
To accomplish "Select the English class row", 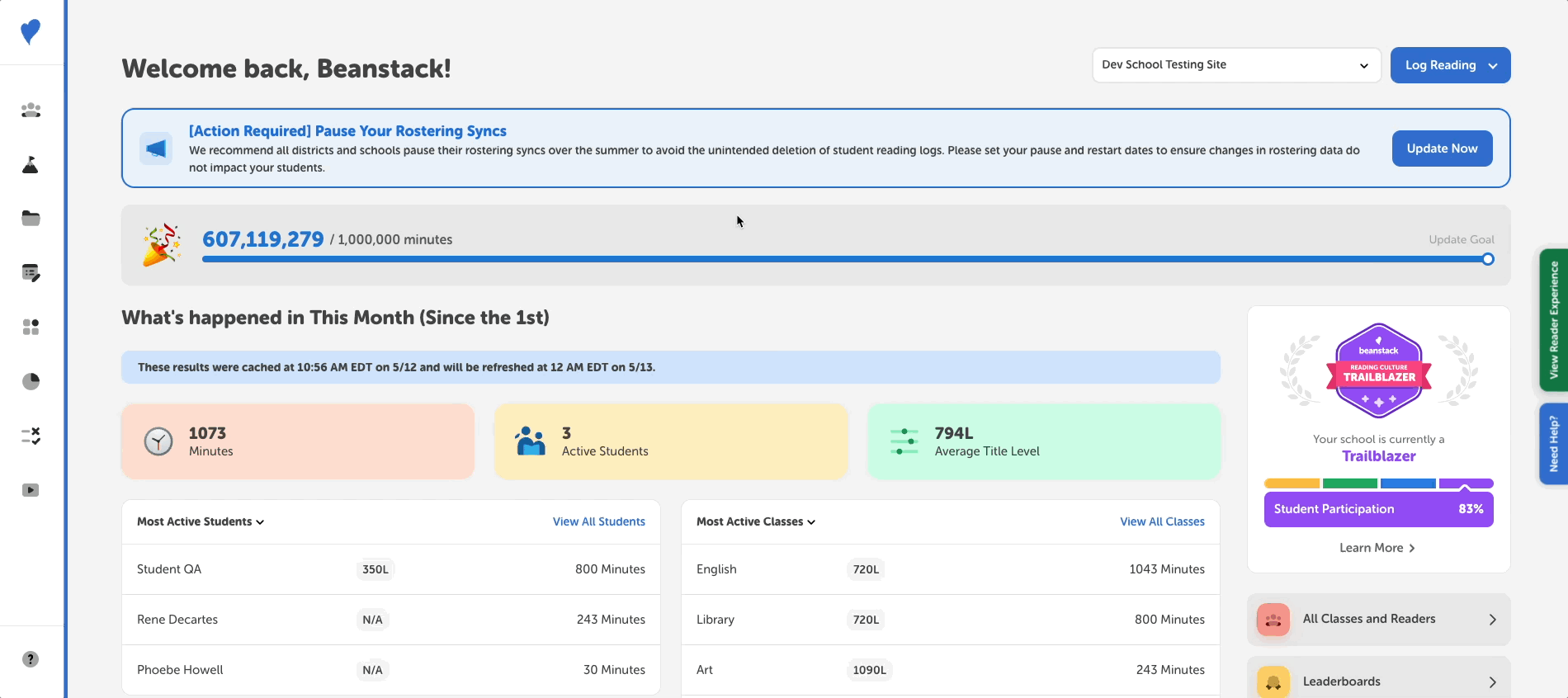I will tap(951, 569).
